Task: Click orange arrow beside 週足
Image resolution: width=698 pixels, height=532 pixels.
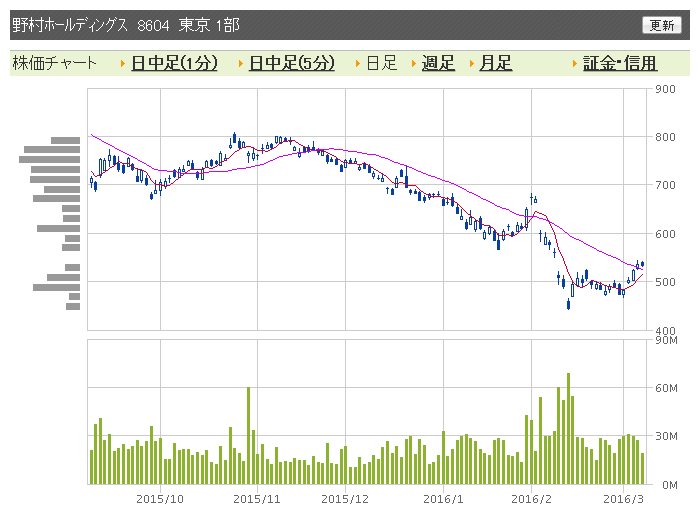Action: (414, 64)
